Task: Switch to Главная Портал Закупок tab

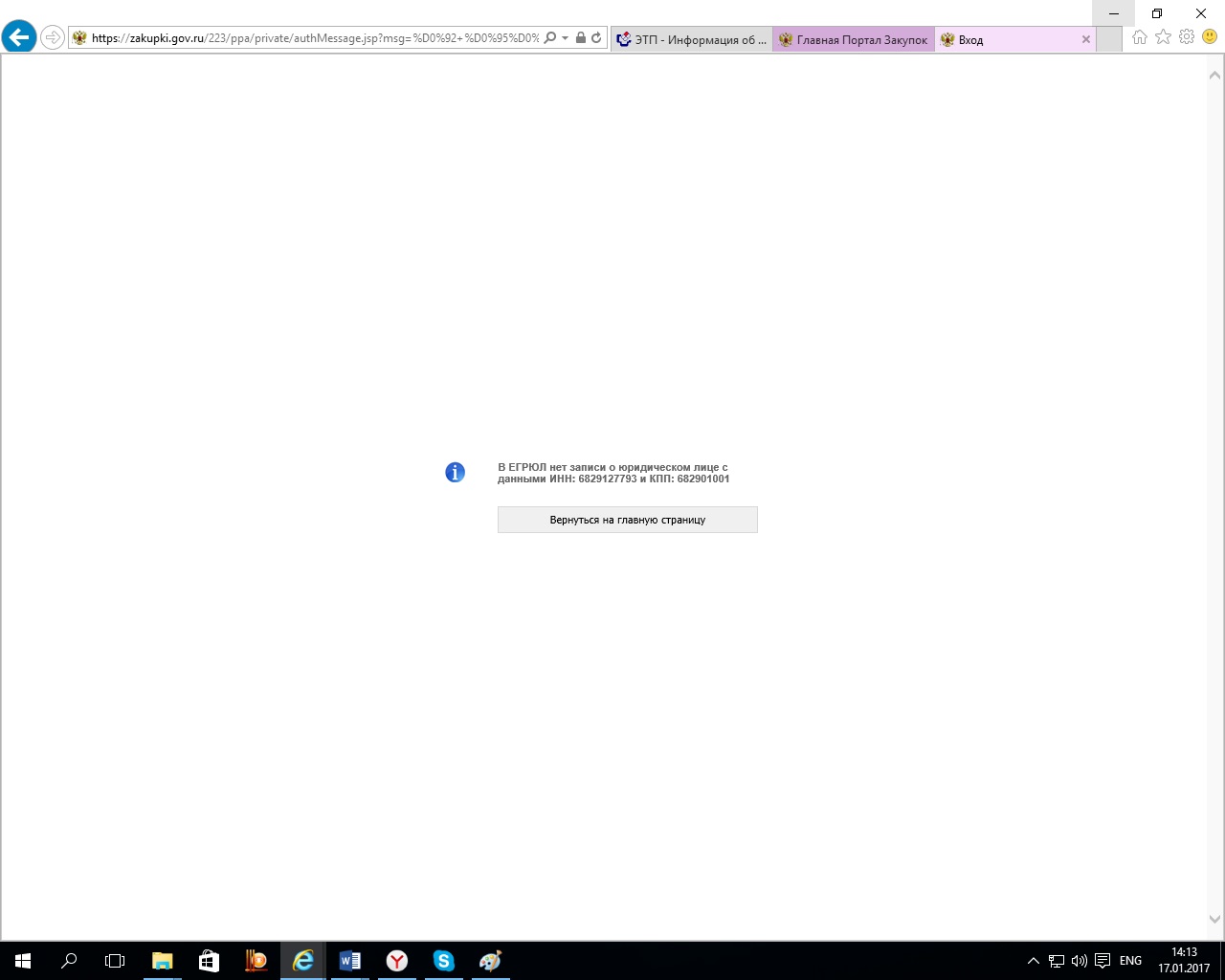Action: 854,39
